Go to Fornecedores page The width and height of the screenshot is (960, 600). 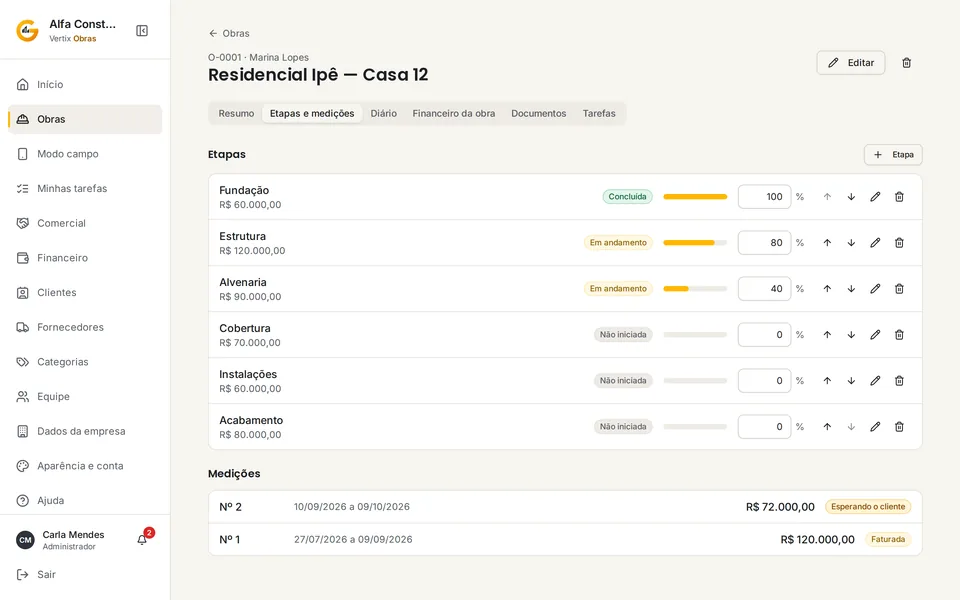coord(85,327)
